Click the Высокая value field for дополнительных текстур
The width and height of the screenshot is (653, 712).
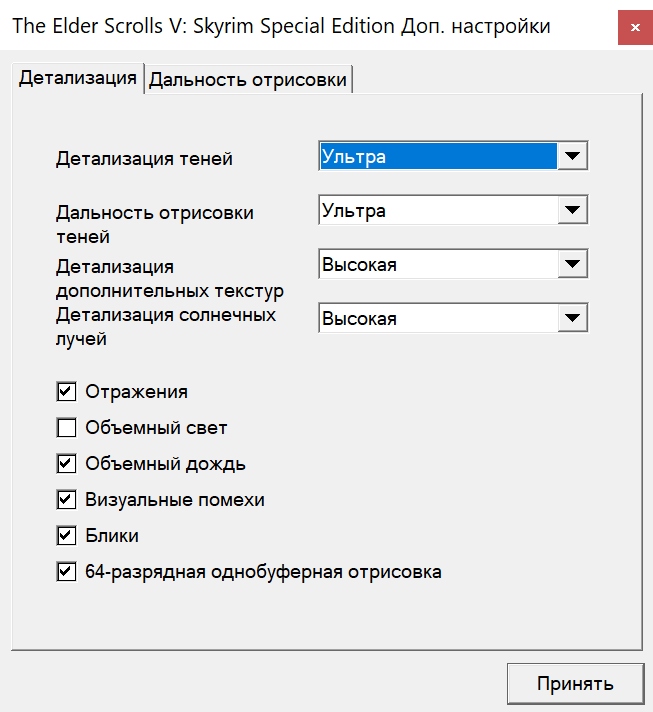438,265
